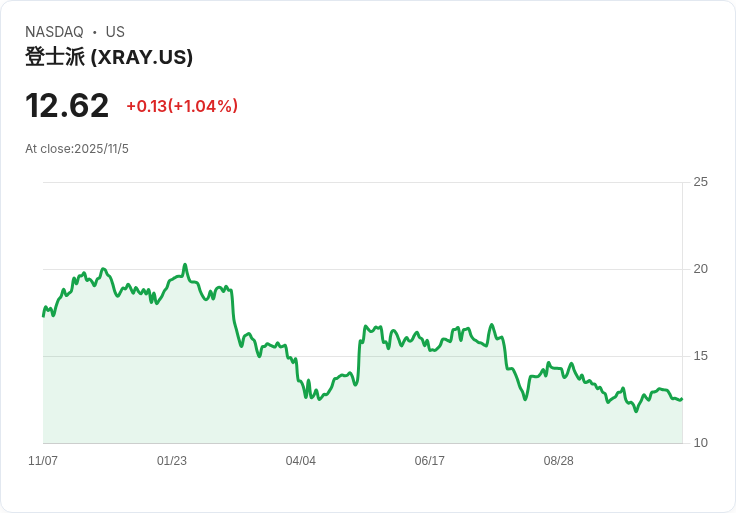Click the 06/17 date axis label
Viewport: 736px width, 513px height.
[x=429, y=461]
